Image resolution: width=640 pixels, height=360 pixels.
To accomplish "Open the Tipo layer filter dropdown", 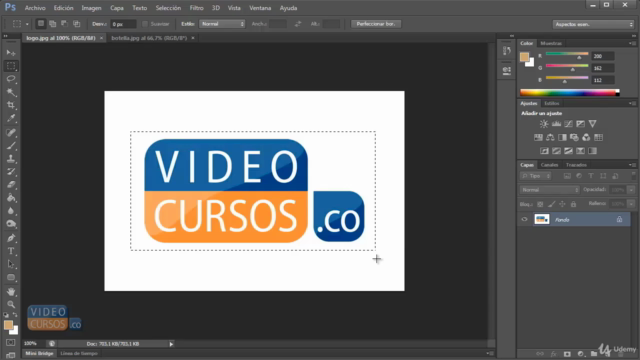I will pos(536,176).
